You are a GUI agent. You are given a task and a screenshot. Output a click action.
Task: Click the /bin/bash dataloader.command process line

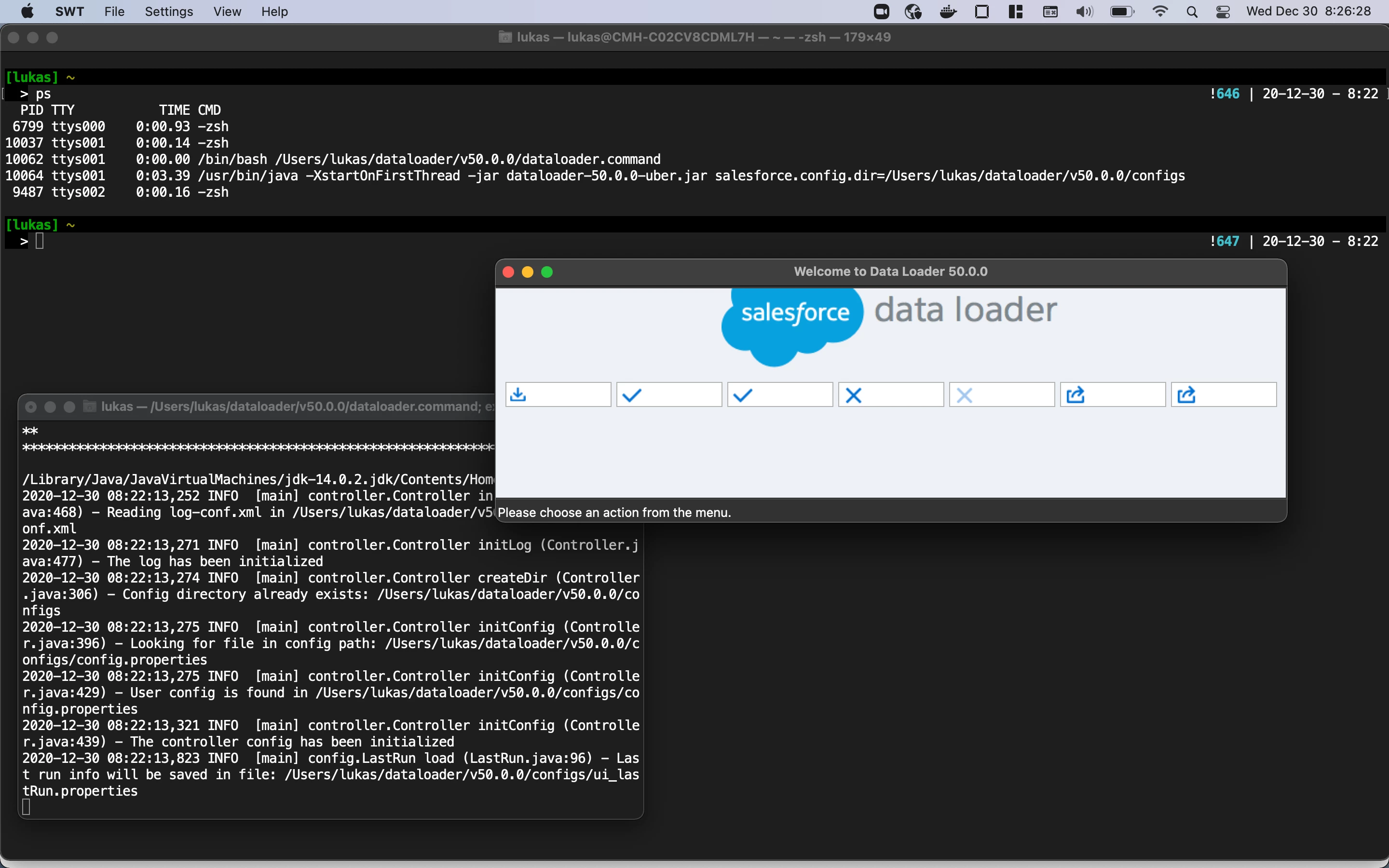333,159
